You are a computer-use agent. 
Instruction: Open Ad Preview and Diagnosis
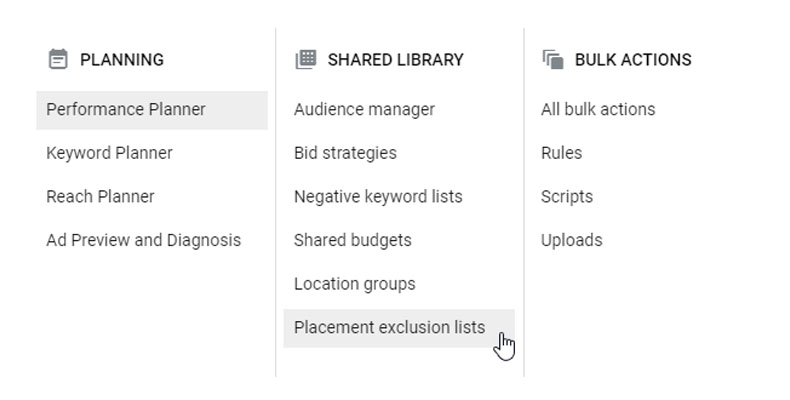pos(143,240)
